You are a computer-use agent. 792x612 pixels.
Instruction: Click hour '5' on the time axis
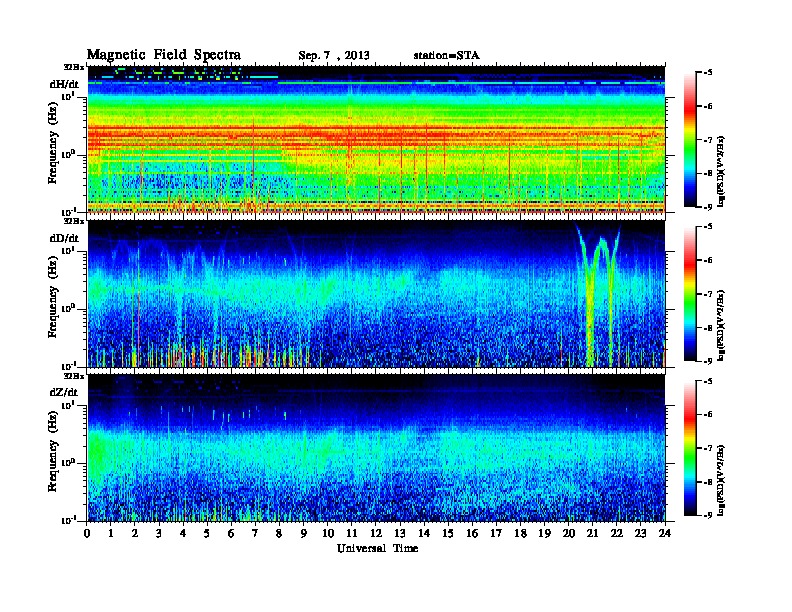(x=207, y=533)
